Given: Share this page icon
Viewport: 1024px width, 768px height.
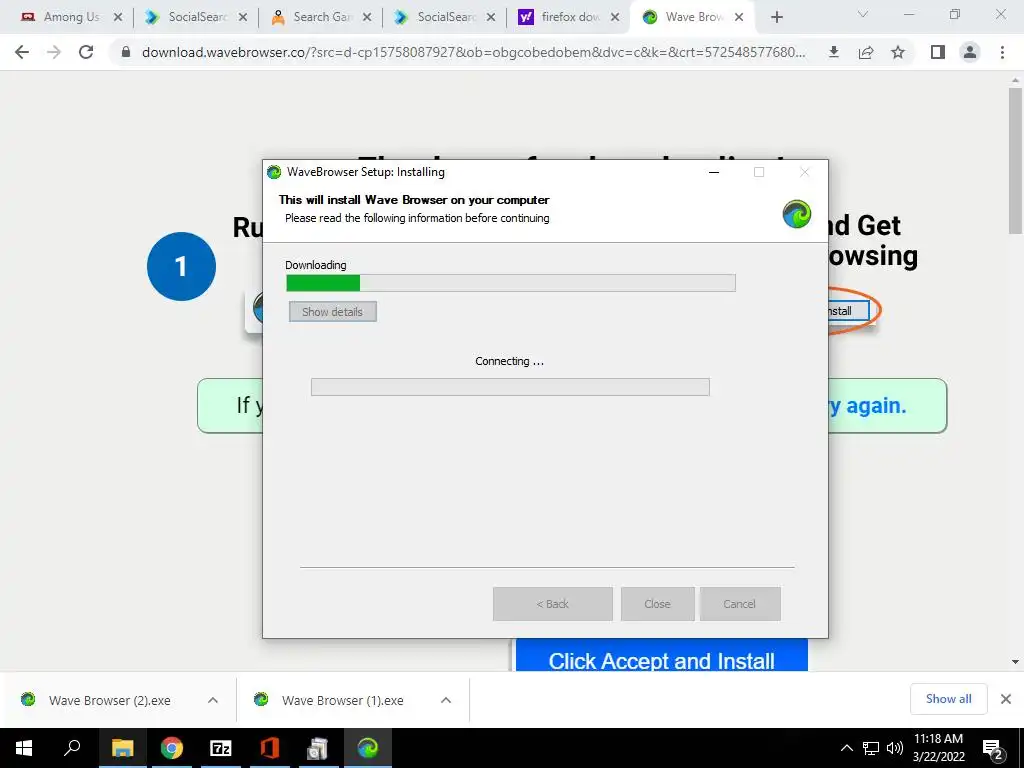Looking at the screenshot, I should [866, 52].
